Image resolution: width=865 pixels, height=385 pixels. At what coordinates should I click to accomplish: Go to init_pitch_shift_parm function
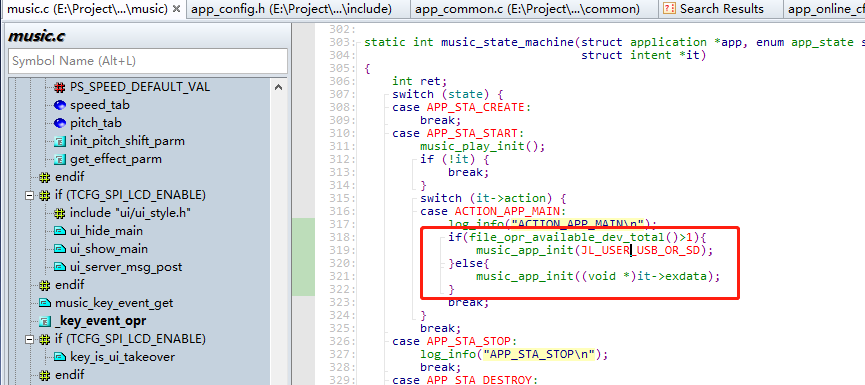click(x=127, y=141)
